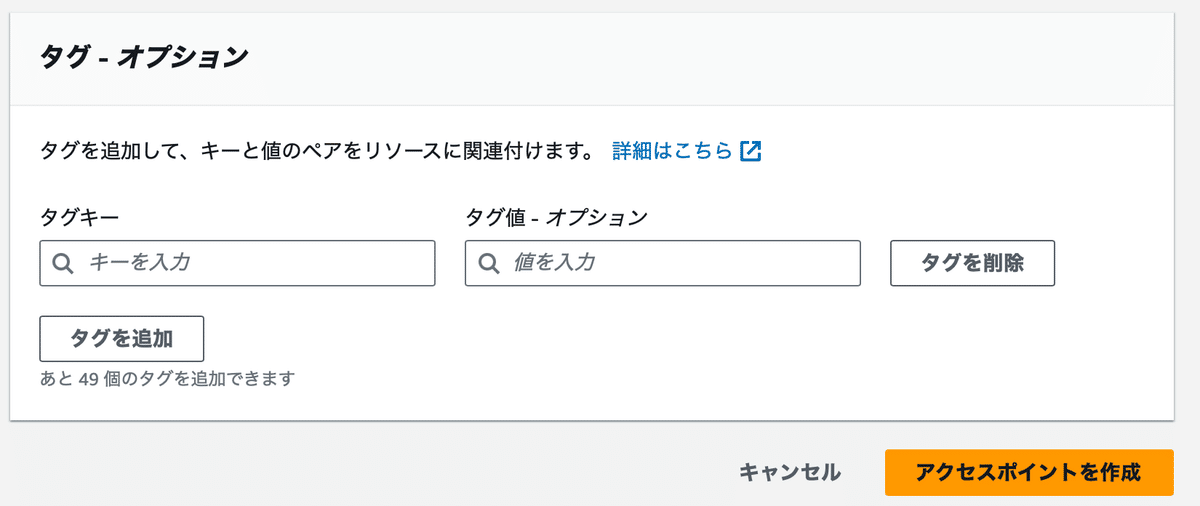The width and height of the screenshot is (1200, 506).
Task: Click the orange アクセスポイントを作成 button
Action: click(1029, 472)
